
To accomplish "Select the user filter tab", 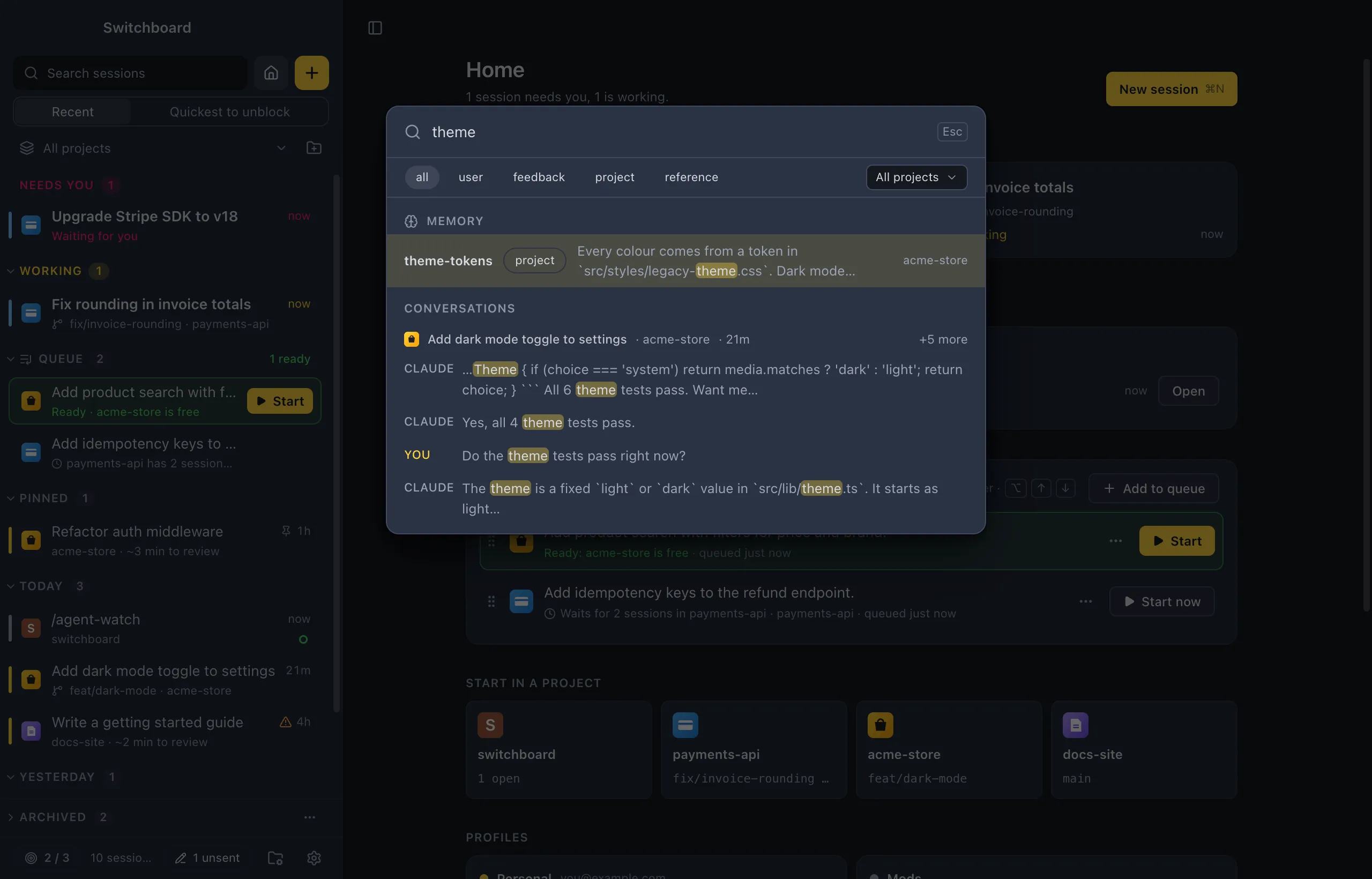I will pos(471,177).
